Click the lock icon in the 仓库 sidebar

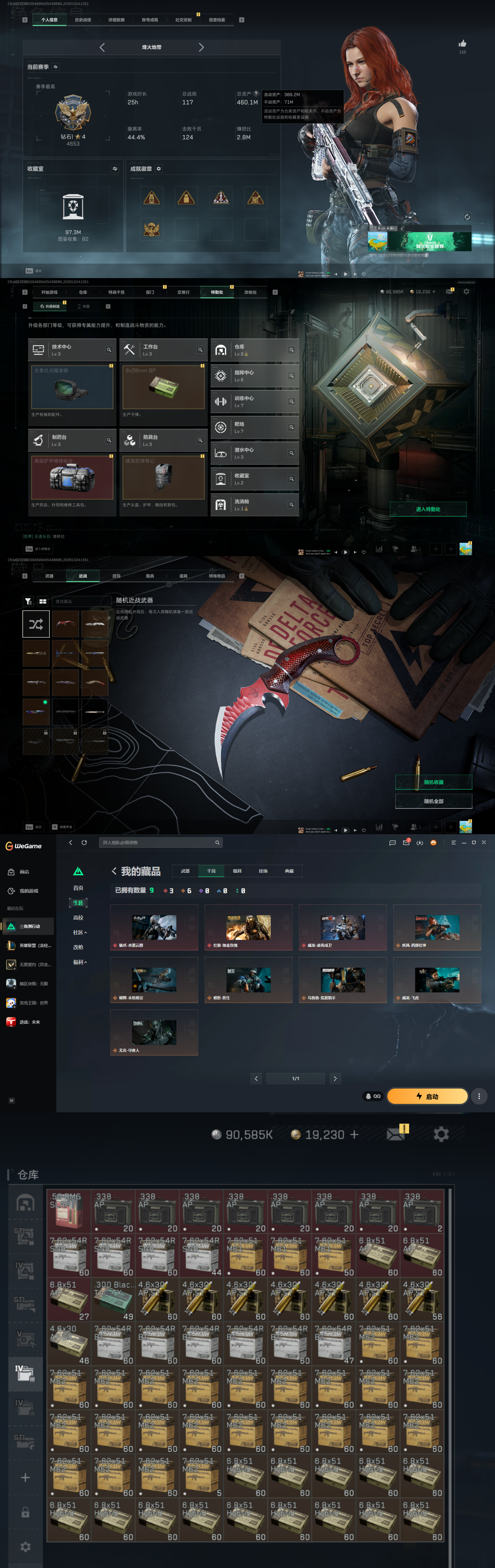[x=25, y=1512]
